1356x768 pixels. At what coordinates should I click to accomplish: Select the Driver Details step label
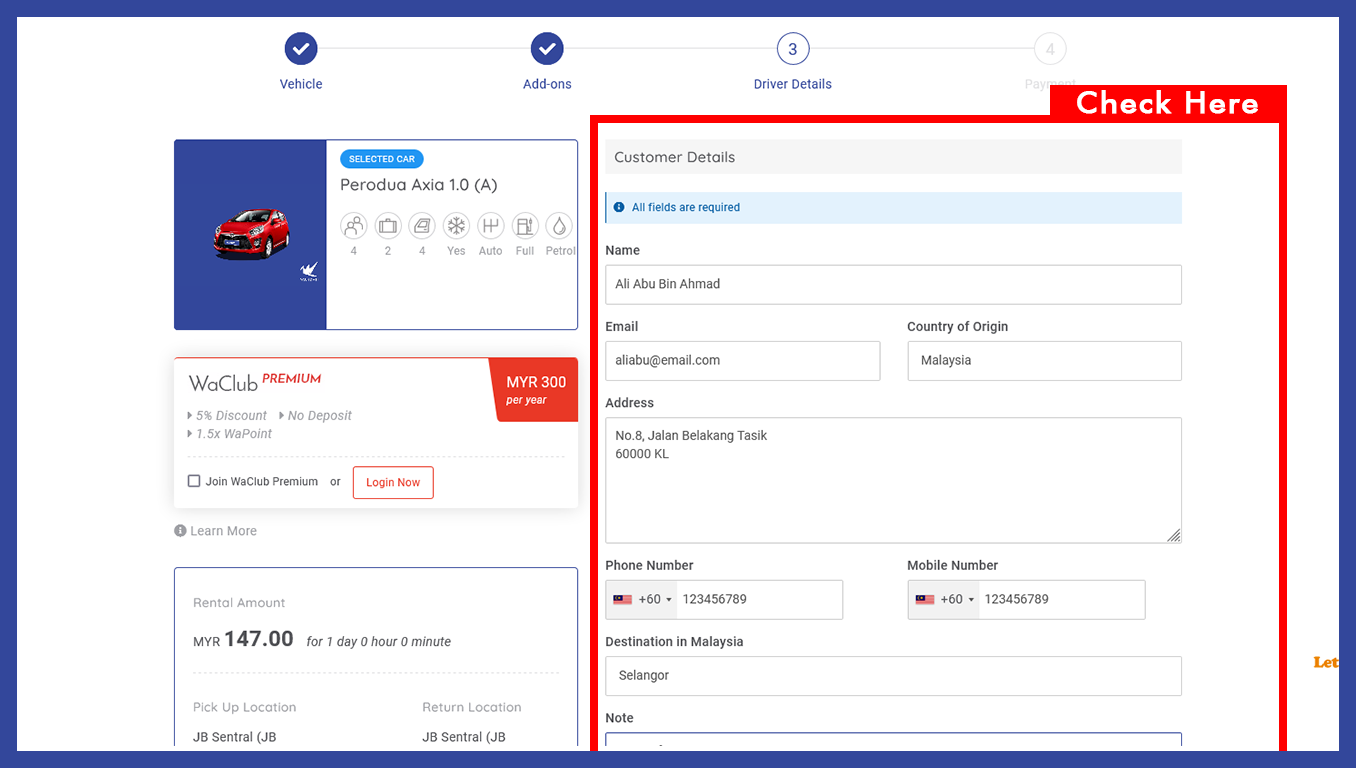(x=793, y=84)
